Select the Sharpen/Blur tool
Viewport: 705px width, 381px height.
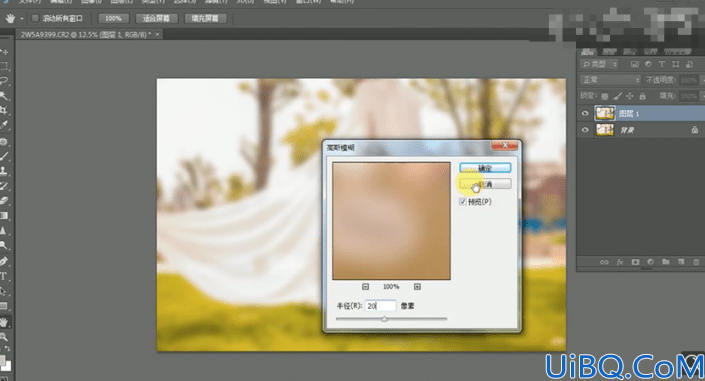click(4, 230)
